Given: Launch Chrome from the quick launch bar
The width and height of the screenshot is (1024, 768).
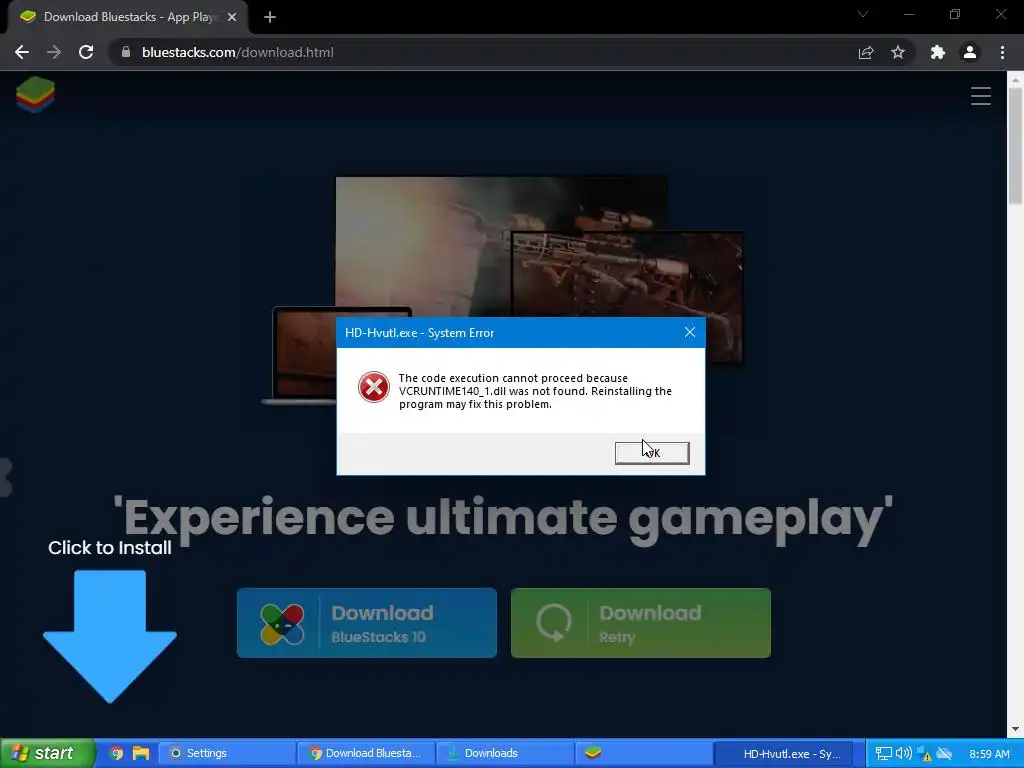Looking at the screenshot, I should [x=116, y=753].
